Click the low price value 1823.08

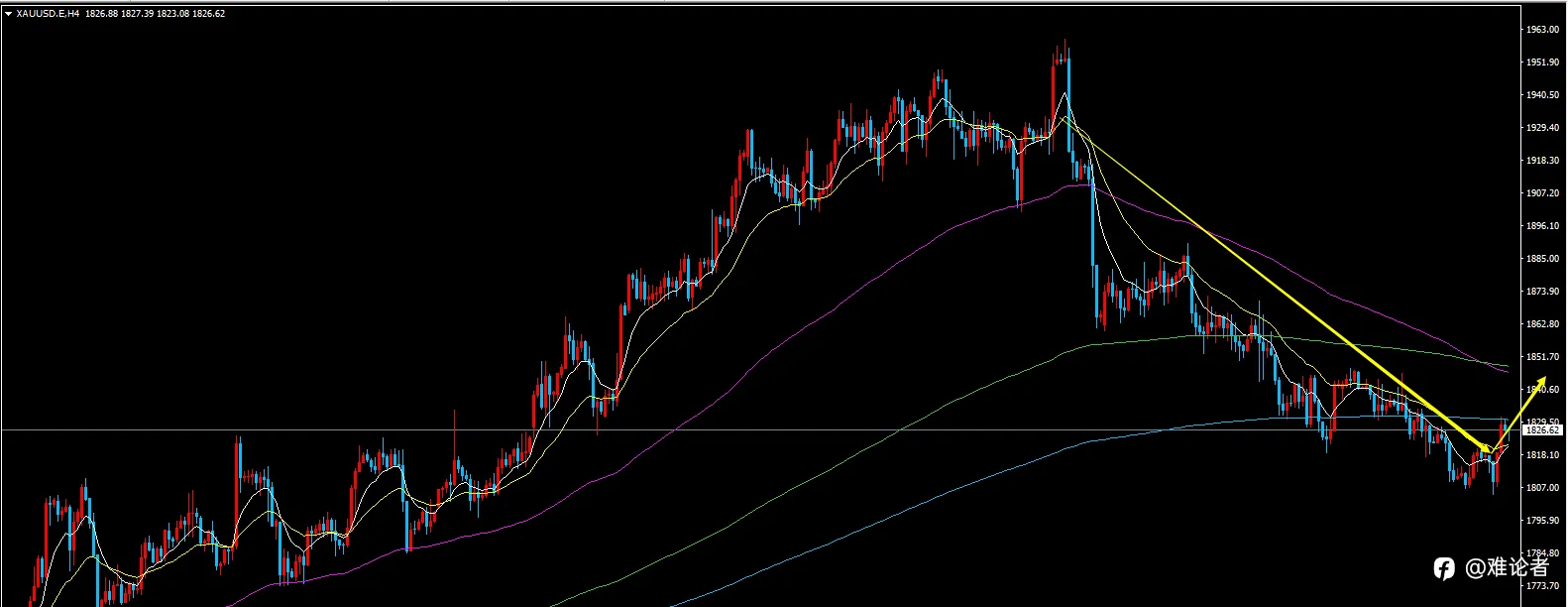(171, 14)
